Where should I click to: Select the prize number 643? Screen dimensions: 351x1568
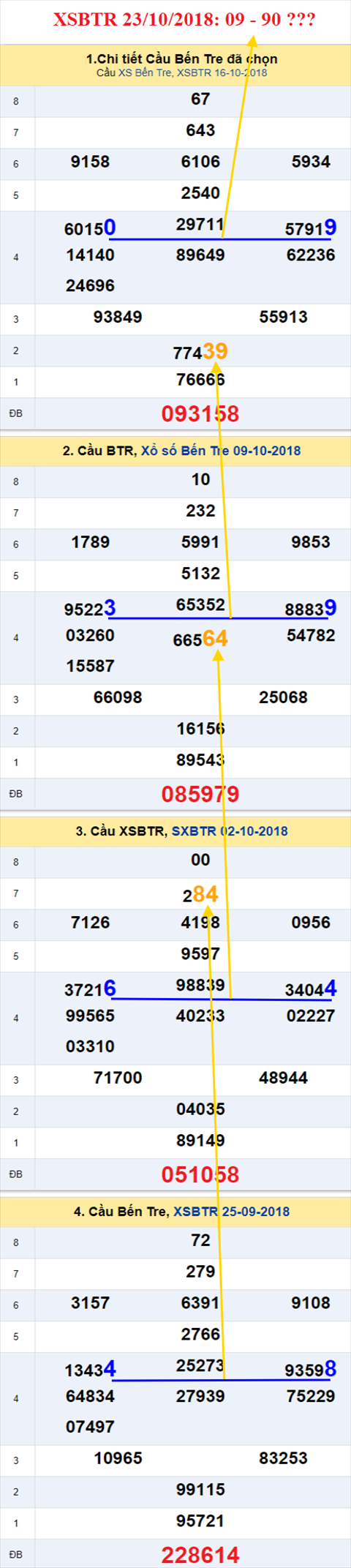pyautogui.click(x=200, y=130)
